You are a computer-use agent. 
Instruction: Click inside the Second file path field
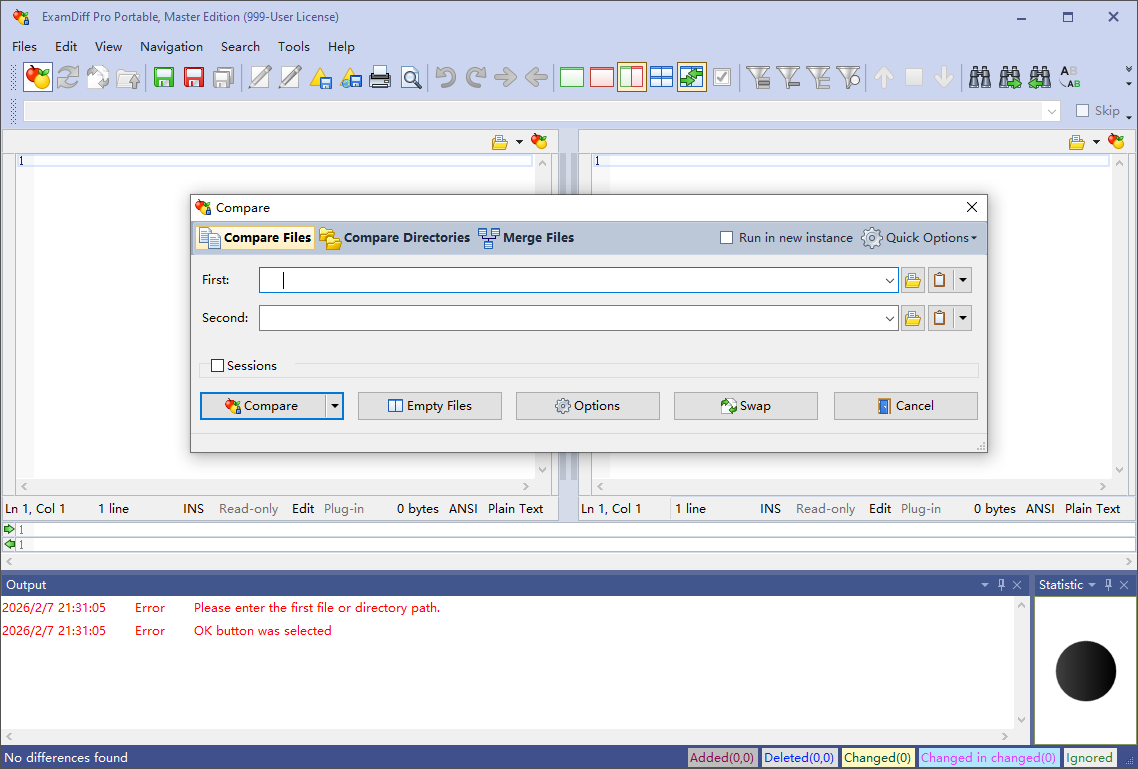pos(570,319)
